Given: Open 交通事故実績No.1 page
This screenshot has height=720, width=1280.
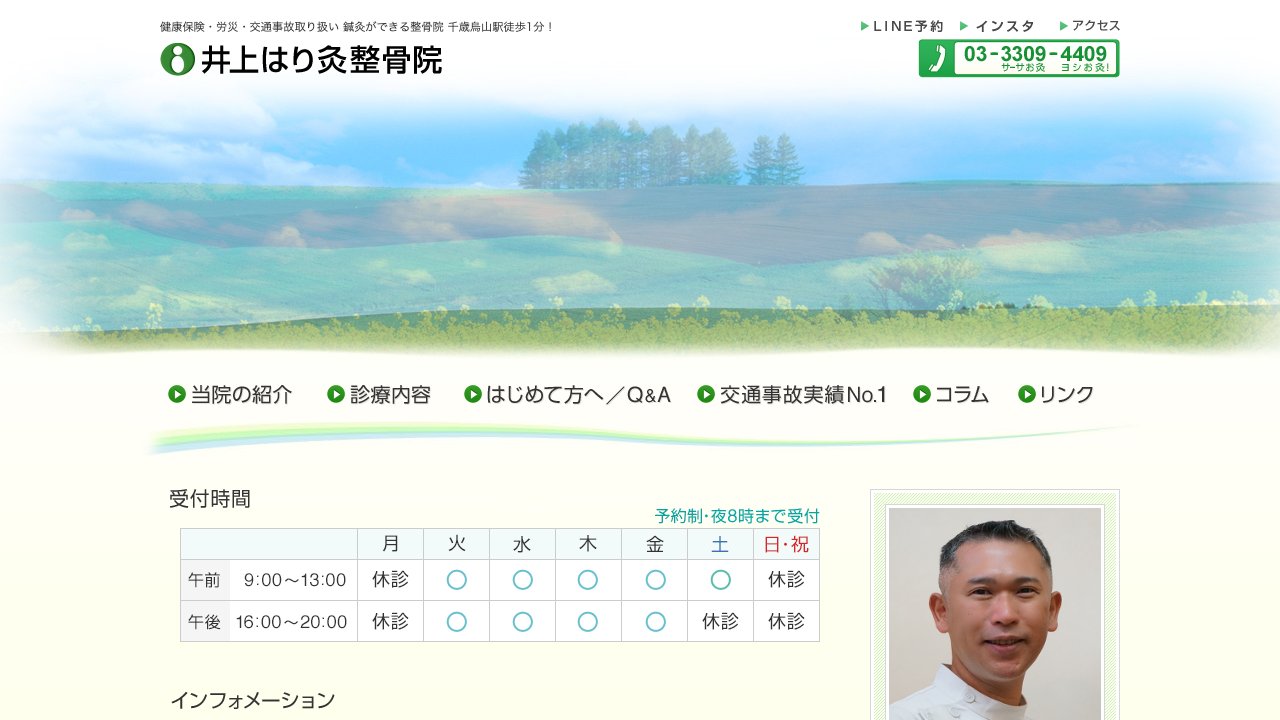Looking at the screenshot, I should [800, 394].
